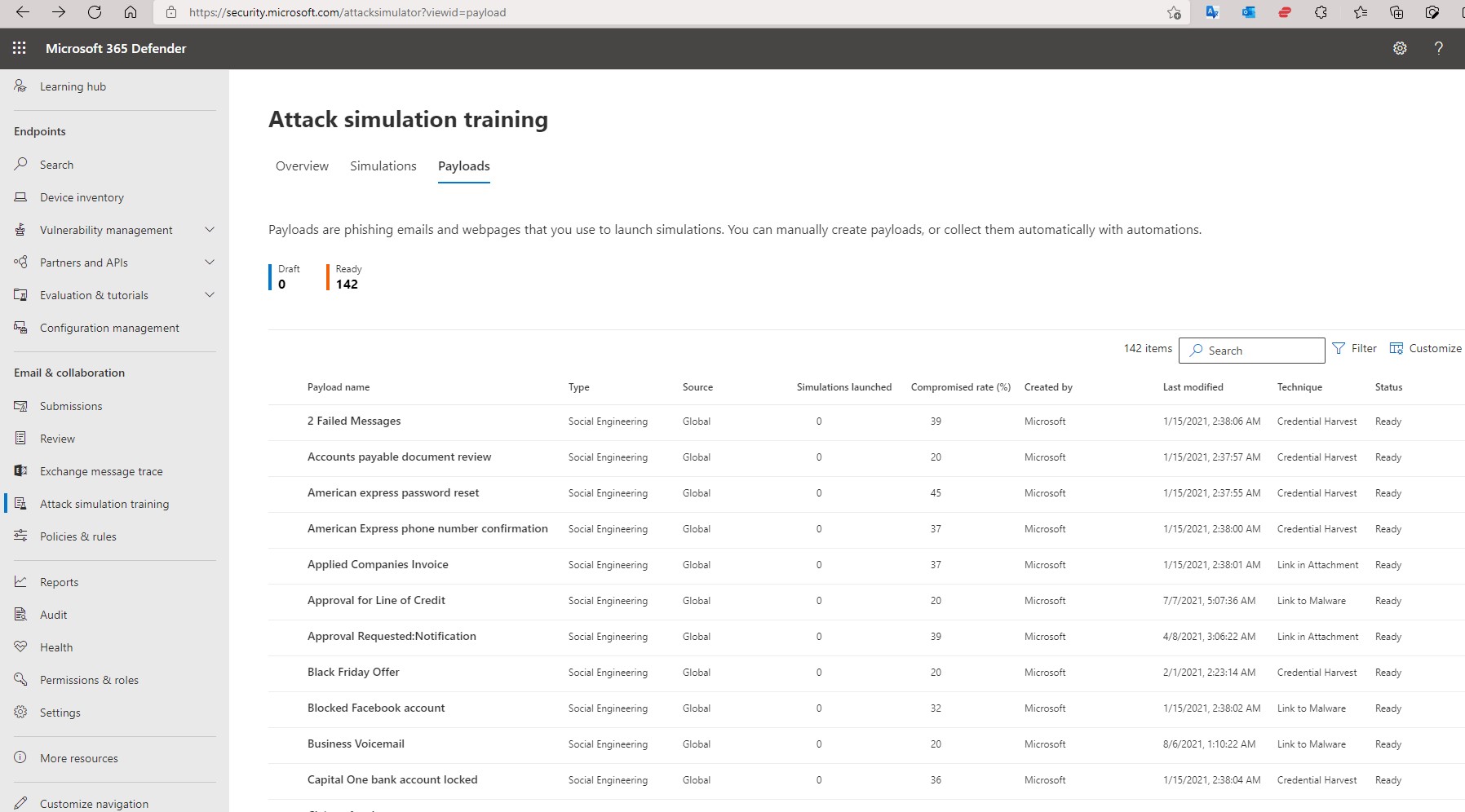Click the Customize columns icon
The image size is (1465, 812).
[x=1396, y=348]
